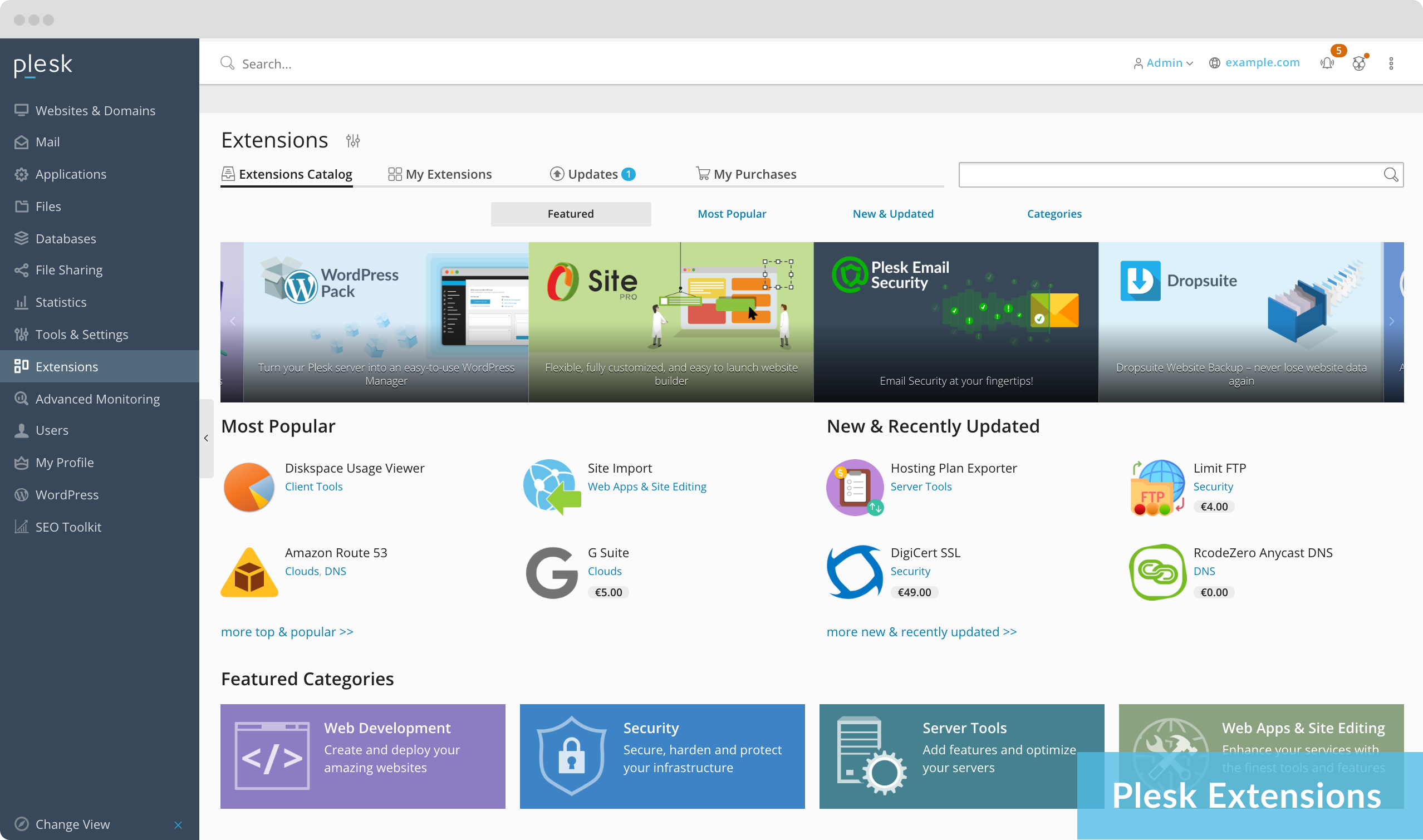Click the Diskspace Usage Viewer icon

(249, 486)
